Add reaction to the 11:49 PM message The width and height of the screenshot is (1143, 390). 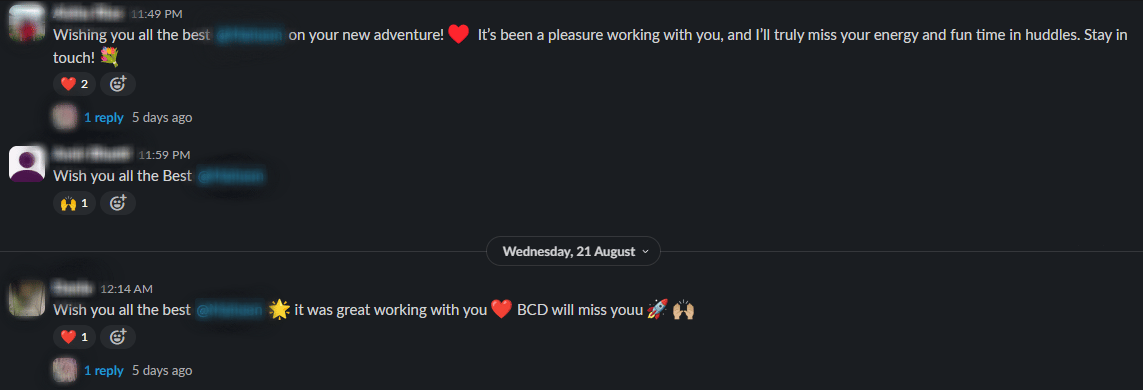(117, 85)
